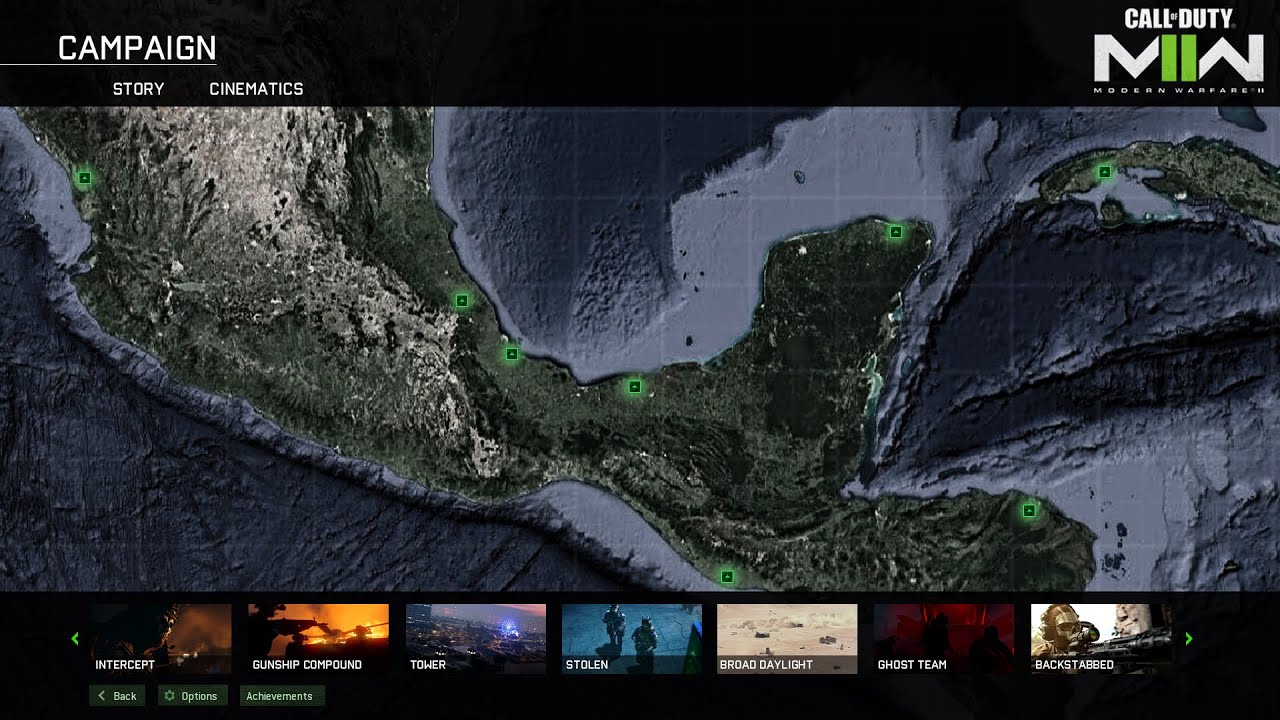Image resolution: width=1280 pixels, height=720 pixels.
Task: Click the Call of Duty MWII logo
Action: click(1179, 51)
